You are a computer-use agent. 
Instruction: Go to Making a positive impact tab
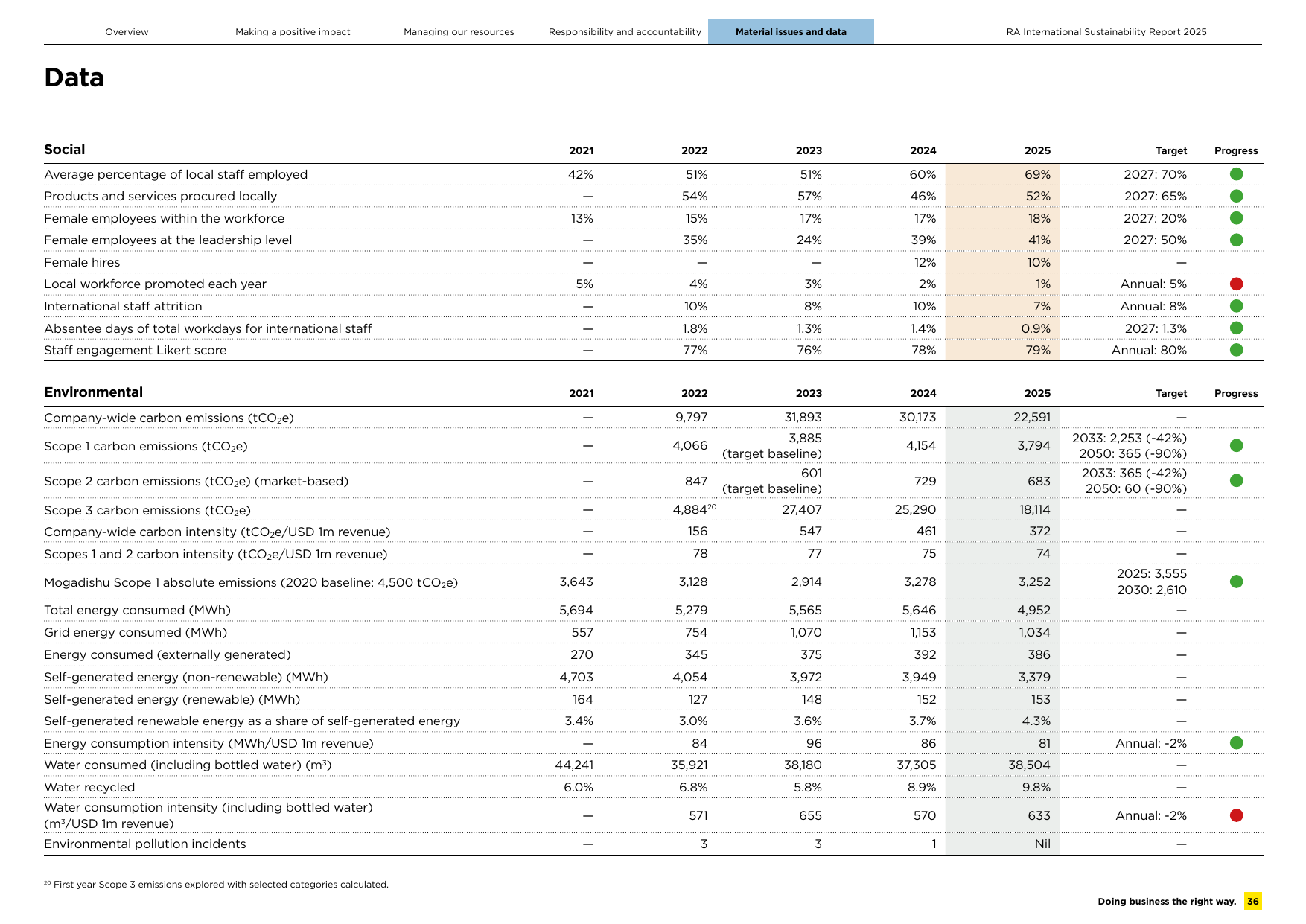(x=293, y=32)
